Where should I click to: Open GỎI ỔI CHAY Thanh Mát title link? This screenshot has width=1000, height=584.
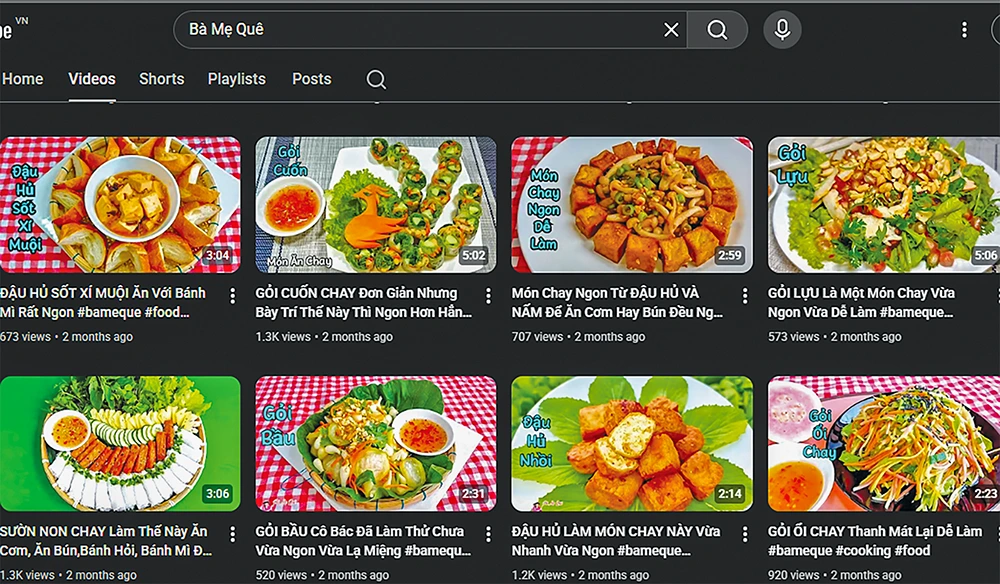click(874, 541)
